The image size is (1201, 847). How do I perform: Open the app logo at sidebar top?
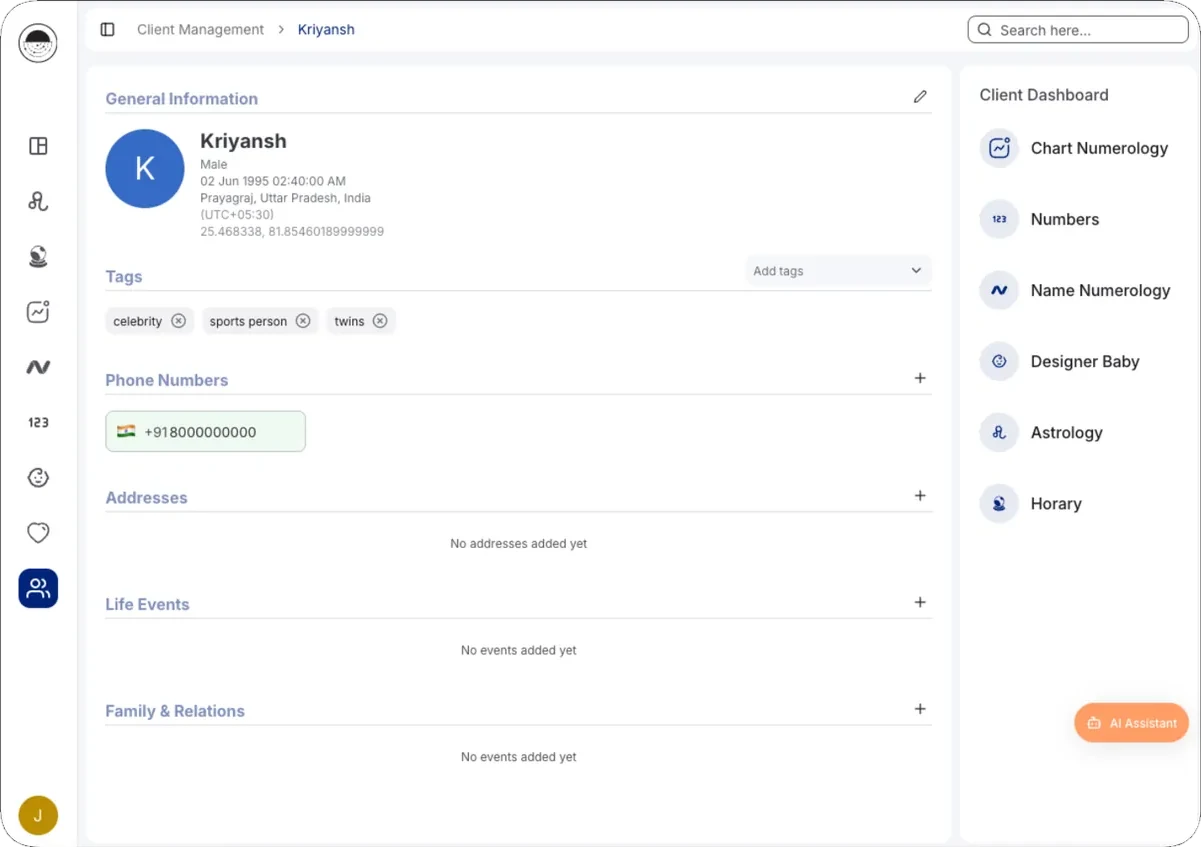[38, 43]
